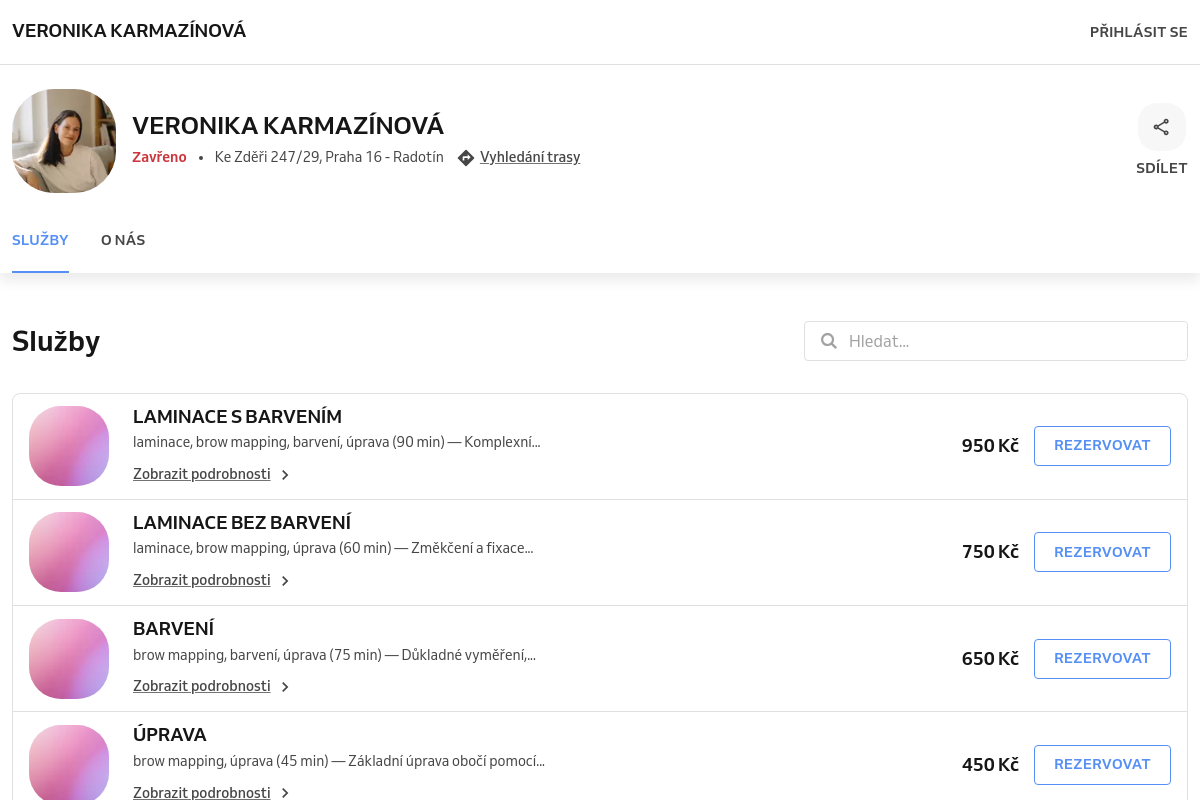This screenshot has height=800, width=1200.
Task: Focus the Hledat search field
Action: 996,341
